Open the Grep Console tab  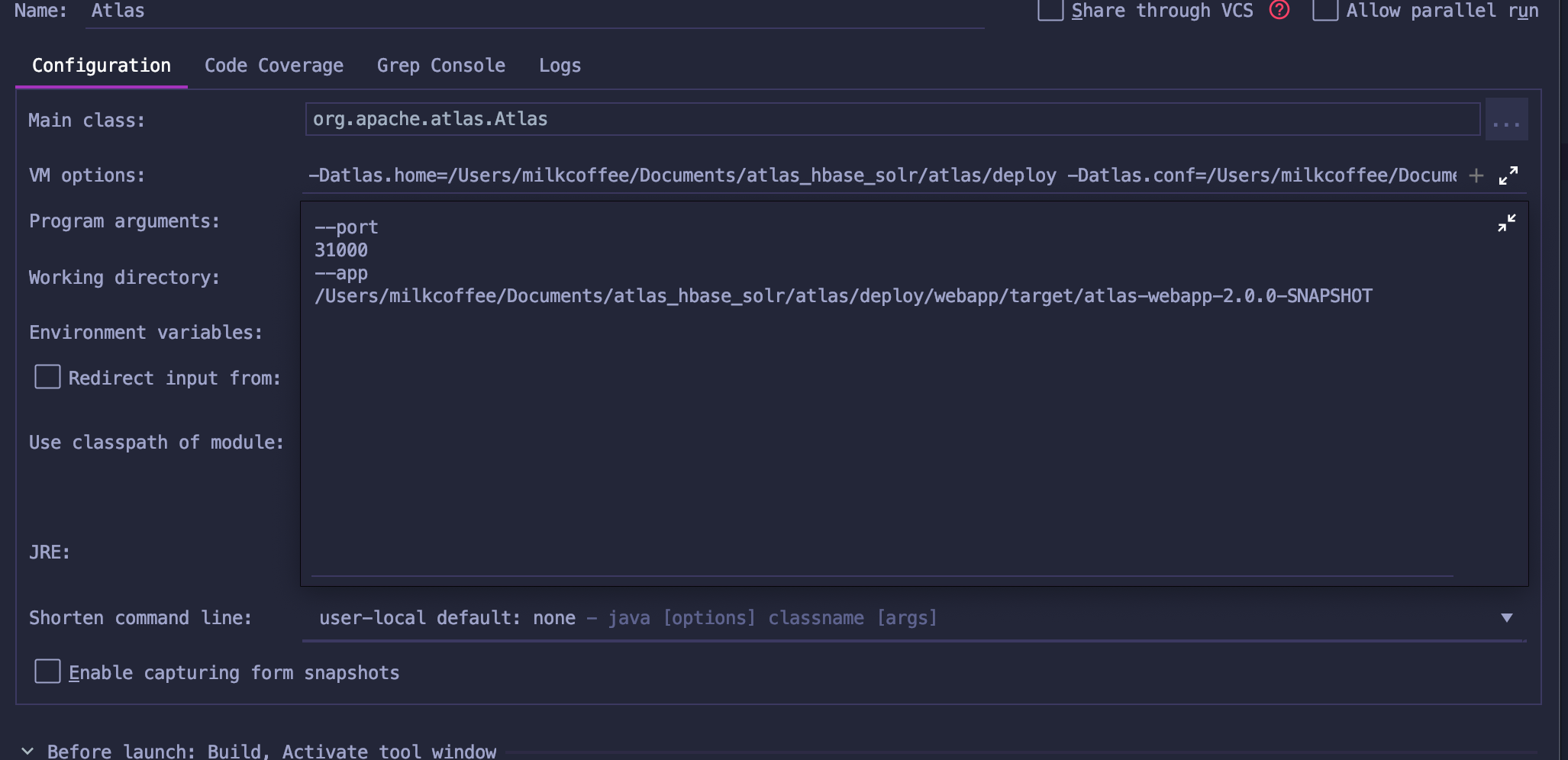click(x=441, y=66)
